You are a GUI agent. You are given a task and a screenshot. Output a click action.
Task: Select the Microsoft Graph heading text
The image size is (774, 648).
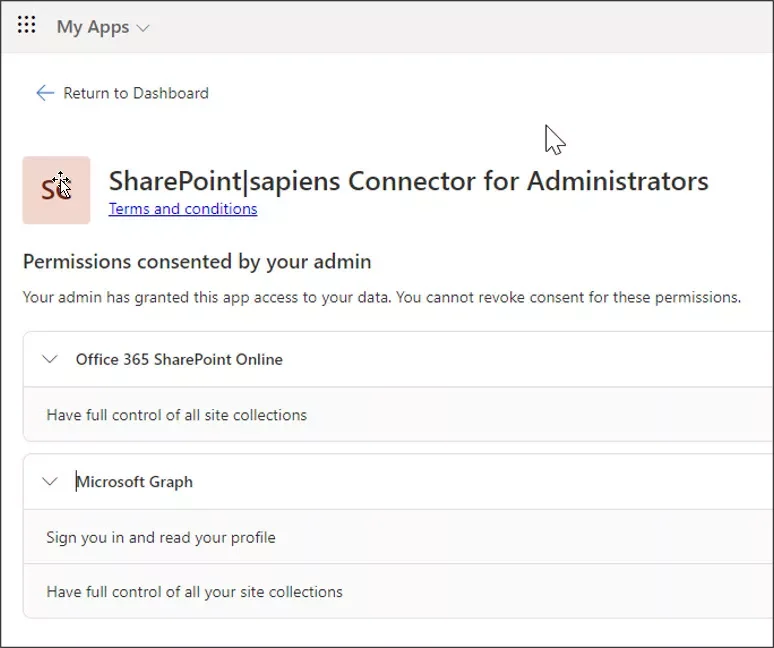[x=134, y=482]
